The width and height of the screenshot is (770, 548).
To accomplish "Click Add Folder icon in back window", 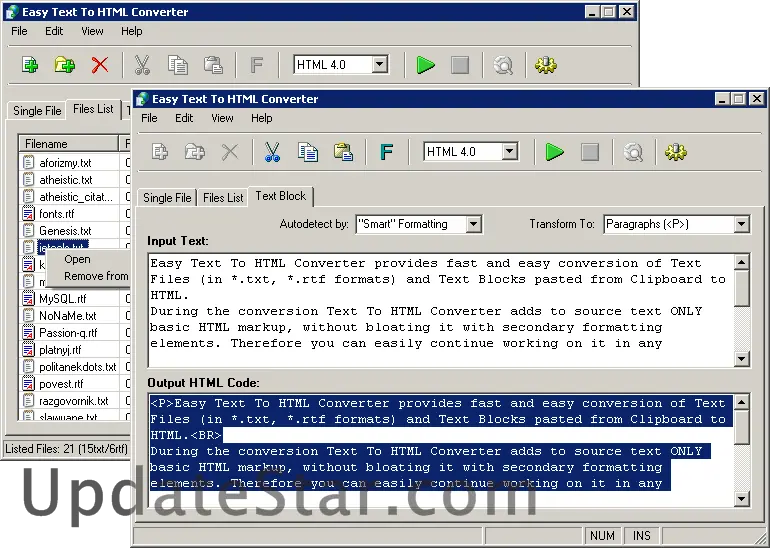I will [x=65, y=65].
